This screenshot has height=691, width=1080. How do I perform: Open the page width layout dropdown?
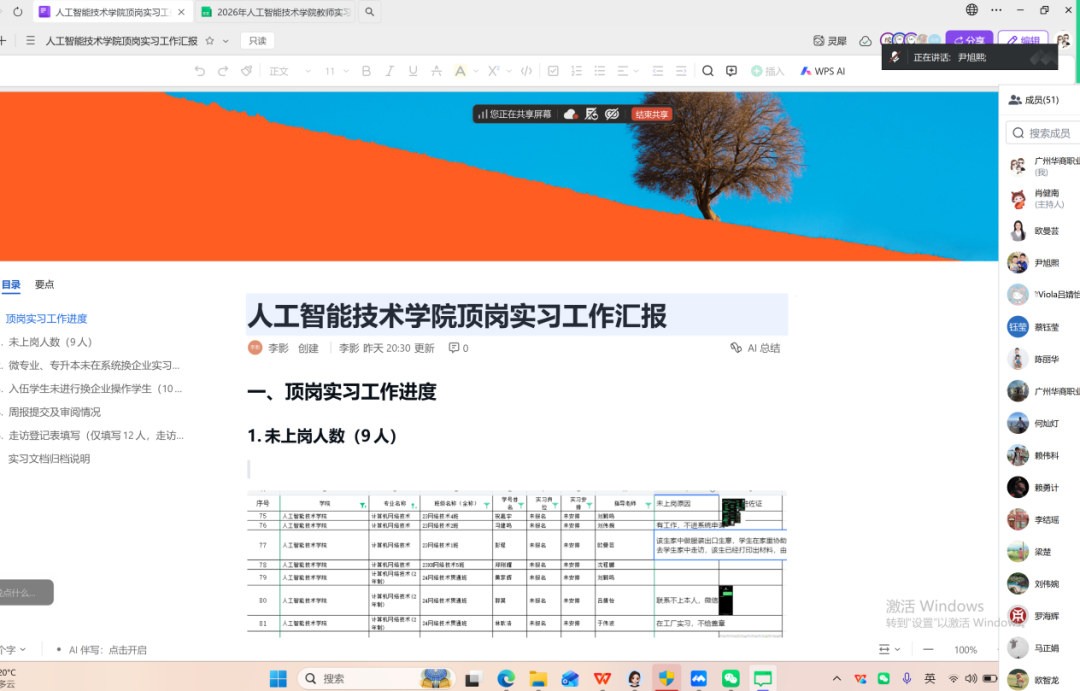(x=889, y=650)
